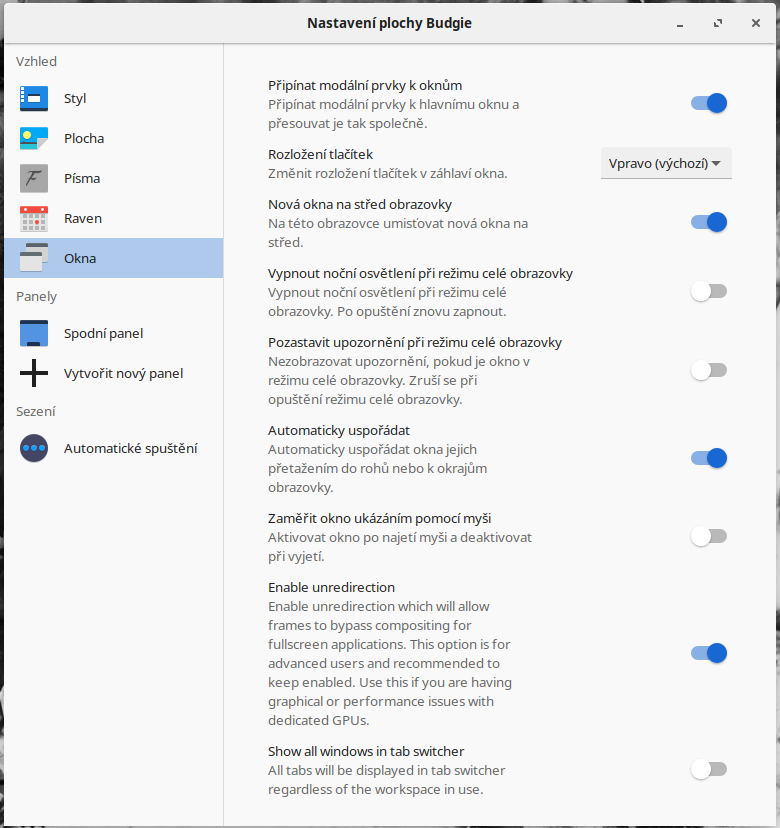Click text 'Změnit rozložení tlačítek v záhlaví okna.'
This screenshot has height=828, width=780.
click(x=388, y=173)
